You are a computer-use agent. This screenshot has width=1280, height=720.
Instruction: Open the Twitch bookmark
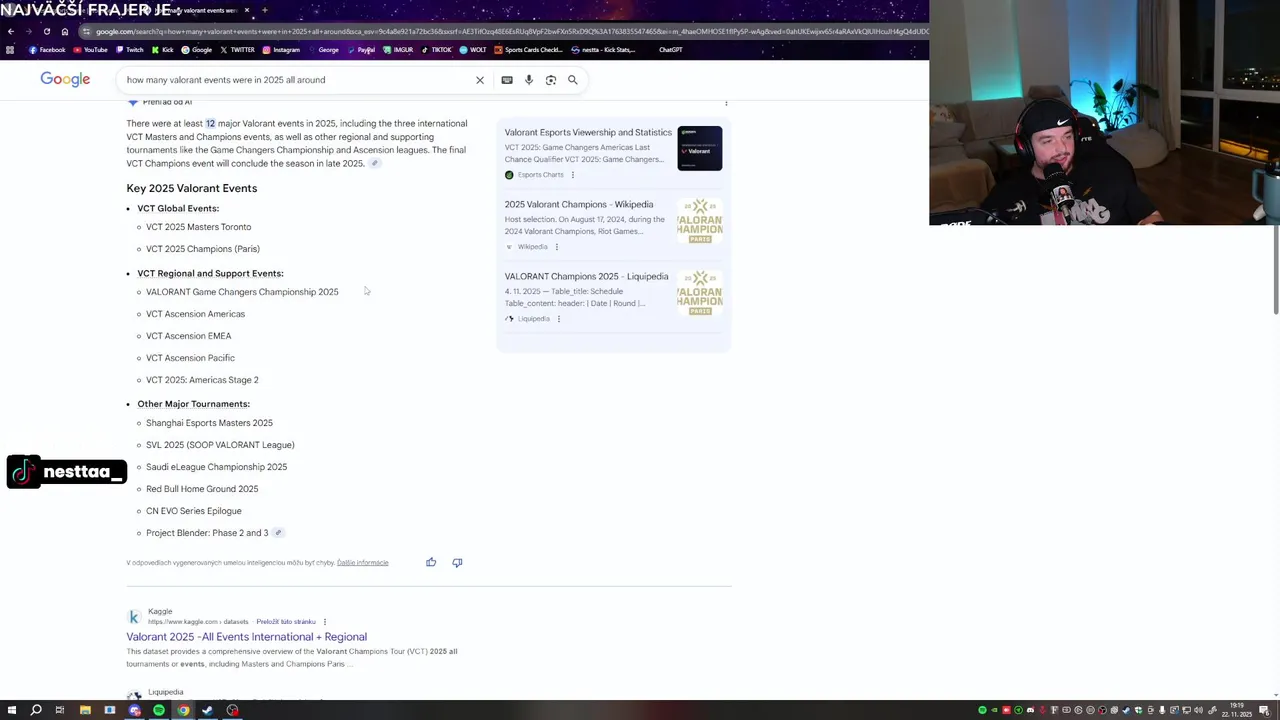[x=130, y=50]
